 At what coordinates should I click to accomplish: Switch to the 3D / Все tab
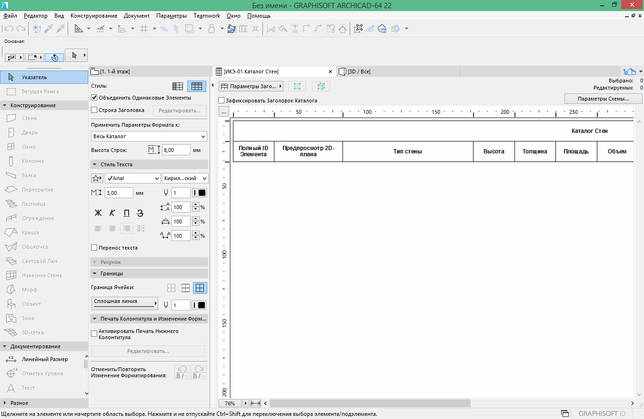[356, 71]
